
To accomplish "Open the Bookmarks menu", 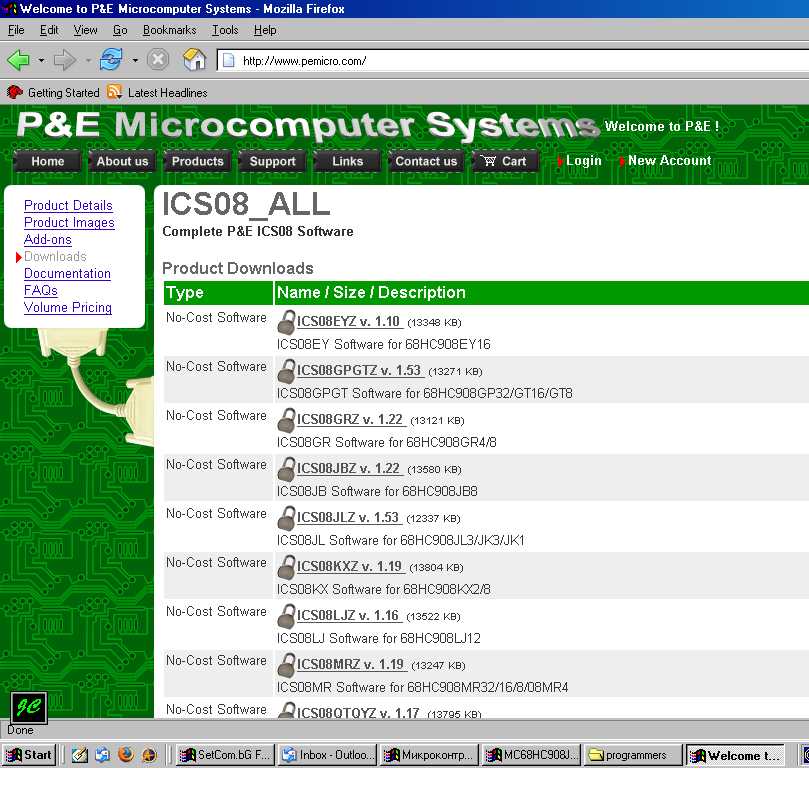I will pyautogui.click(x=169, y=30).
